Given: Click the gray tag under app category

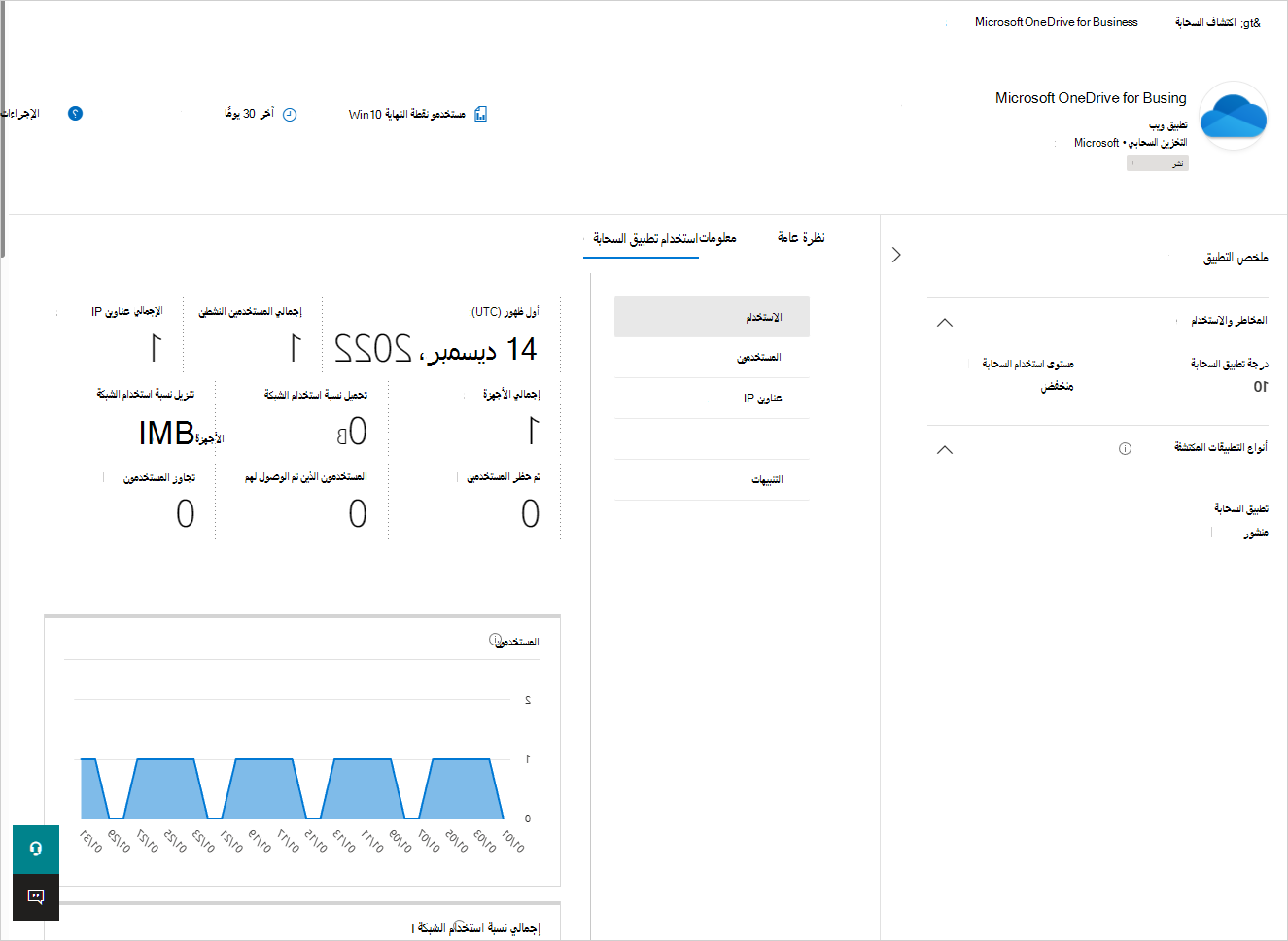Looking at the screenshot, I should (x=1158, y=163).
